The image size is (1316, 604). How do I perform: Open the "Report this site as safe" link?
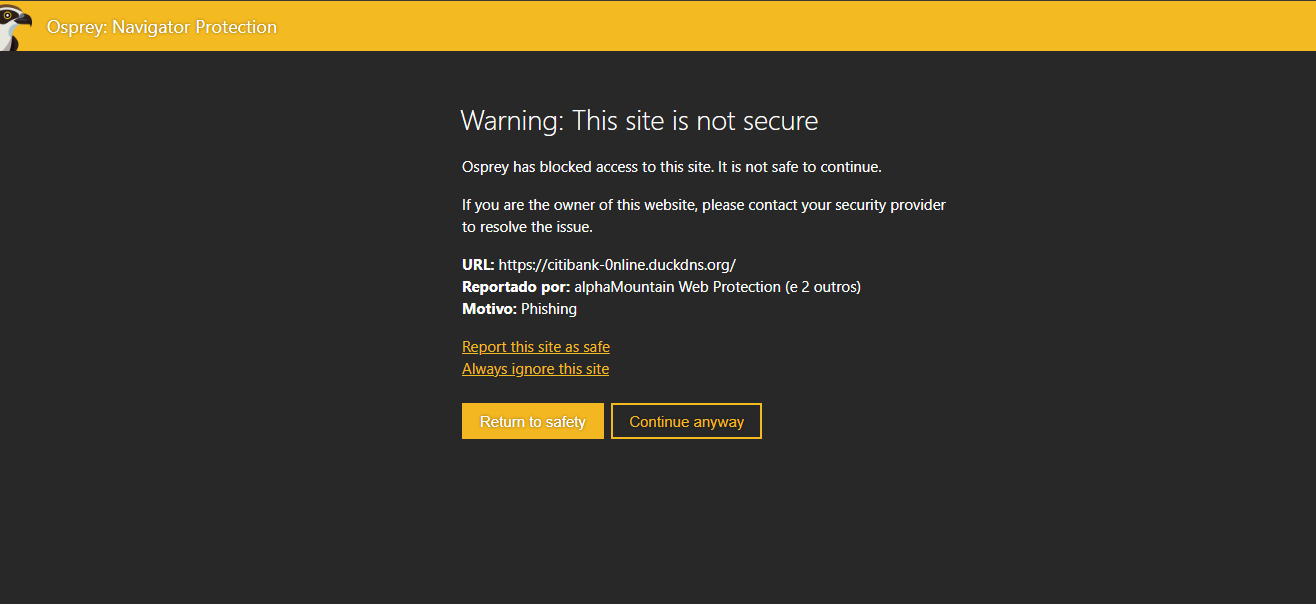tap(536, 347)
